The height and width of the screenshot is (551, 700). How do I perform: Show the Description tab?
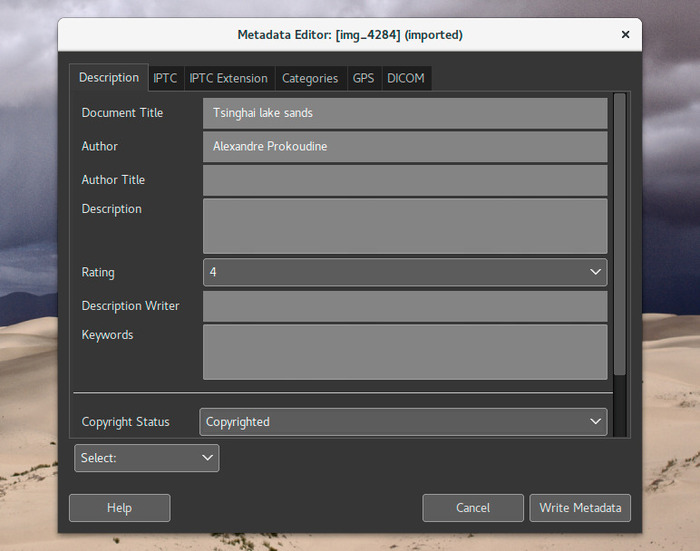click(109, 78)
